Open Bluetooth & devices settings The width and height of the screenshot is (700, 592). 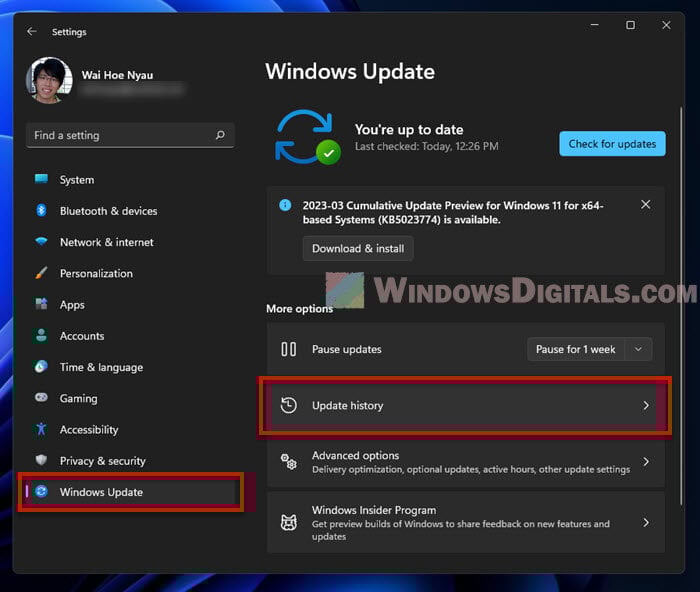[x=130, y=211]
